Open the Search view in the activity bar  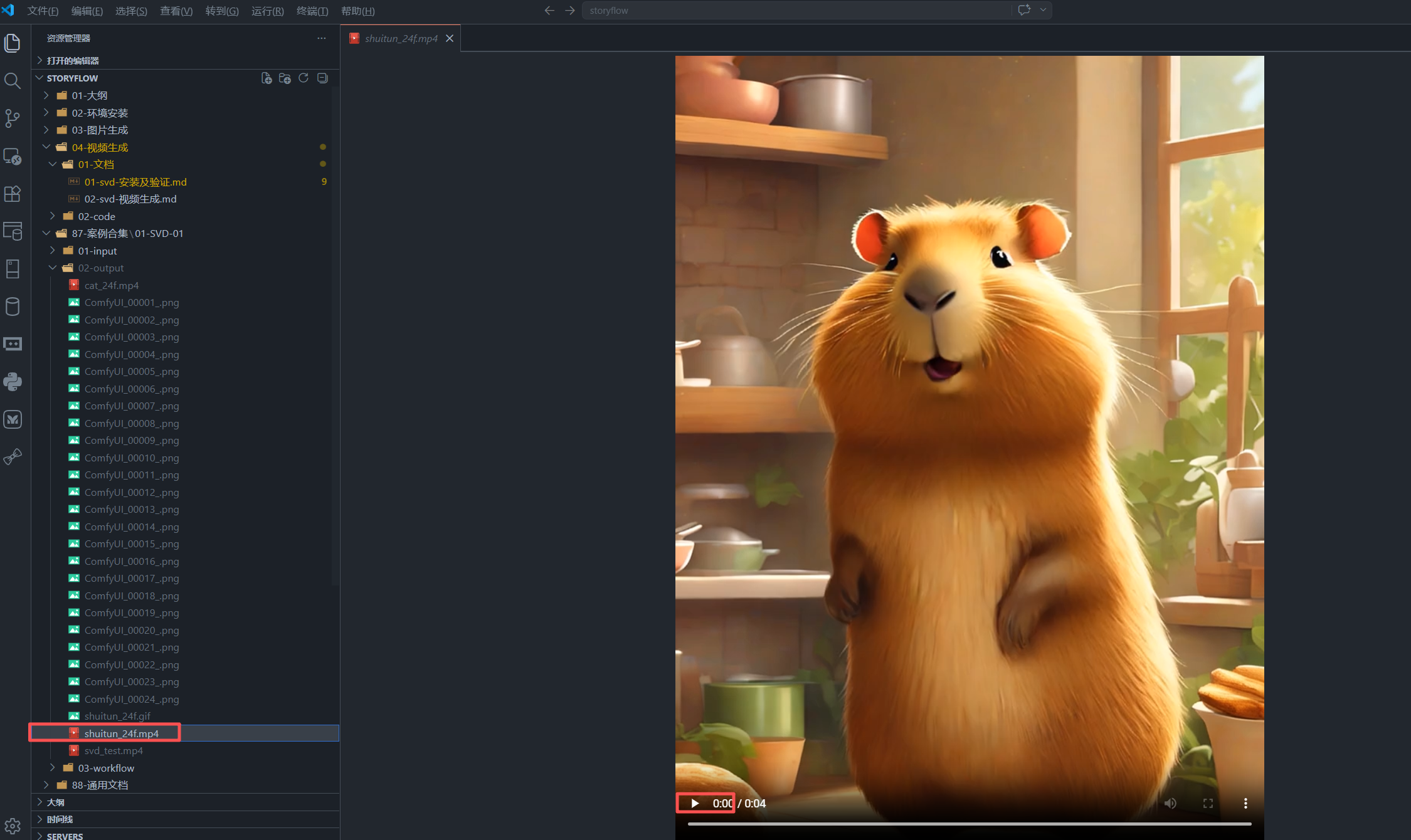(x=13, y=81)
